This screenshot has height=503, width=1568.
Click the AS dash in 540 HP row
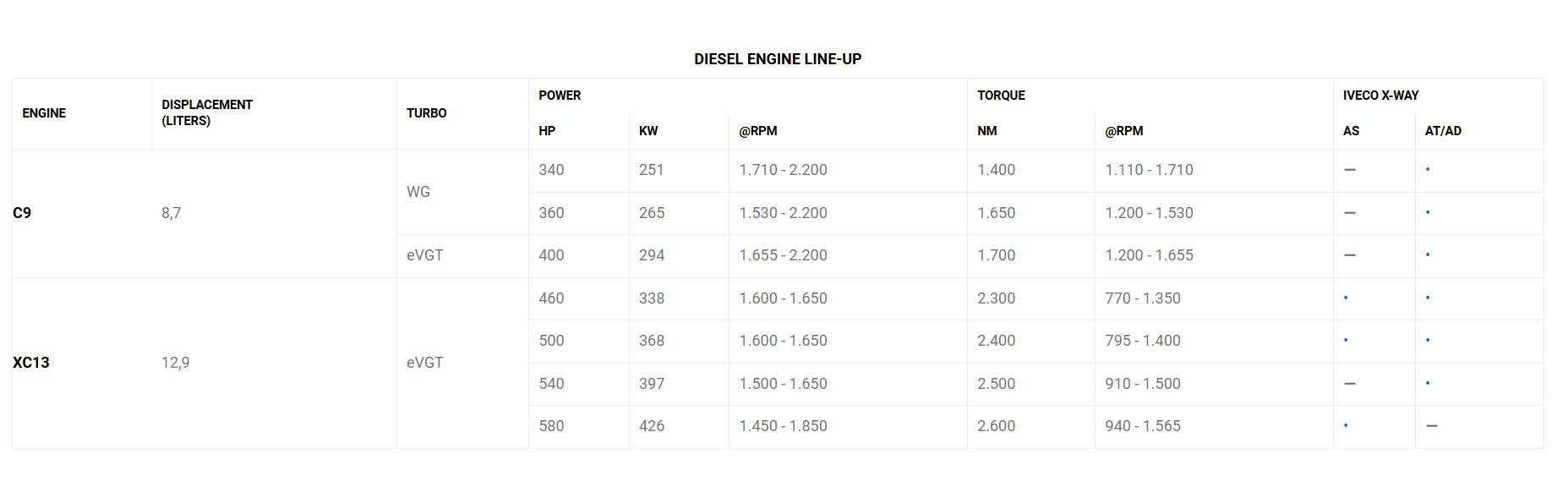pyautogui.click(x=1350, y=384)
